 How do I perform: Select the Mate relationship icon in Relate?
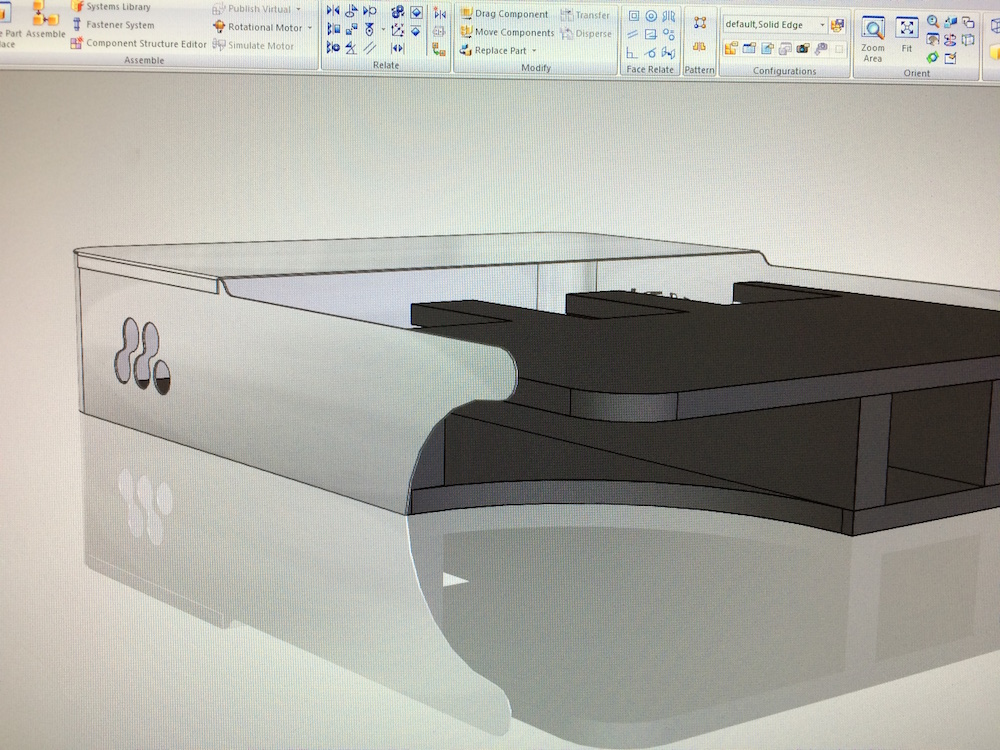point(333,10)
